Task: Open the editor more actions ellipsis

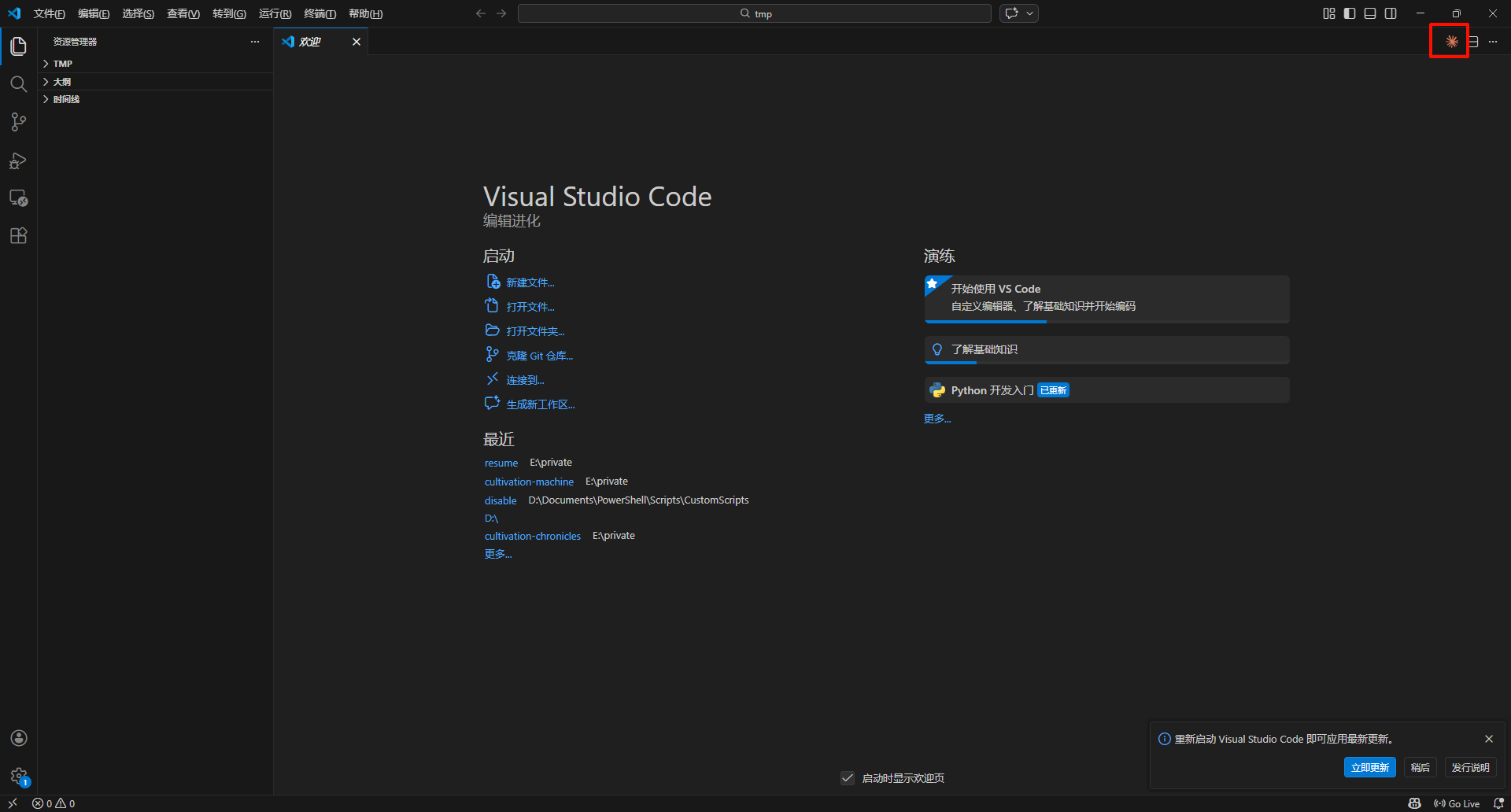Action: [1493, 42]
